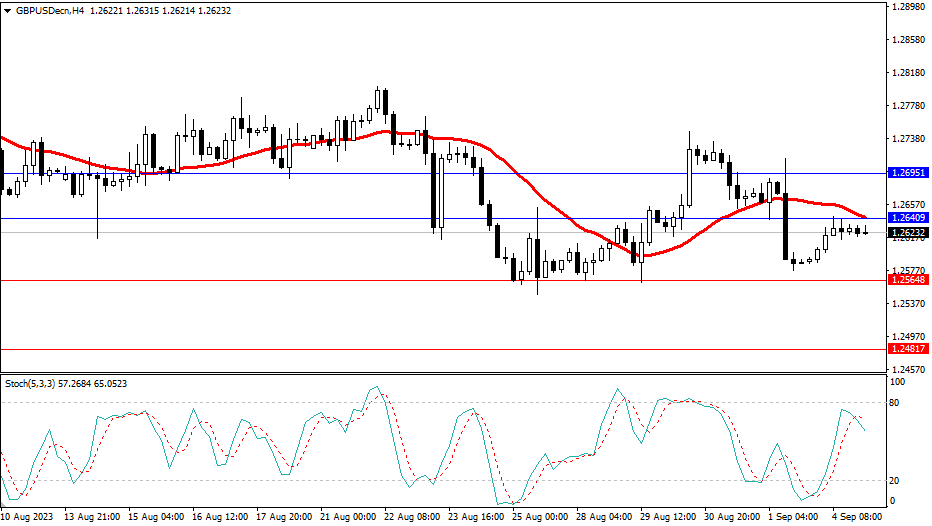Click the 16 Aug 12:00 time label
Image resolution: width=932 pixels, height=526 pixels.
[220, 517]
